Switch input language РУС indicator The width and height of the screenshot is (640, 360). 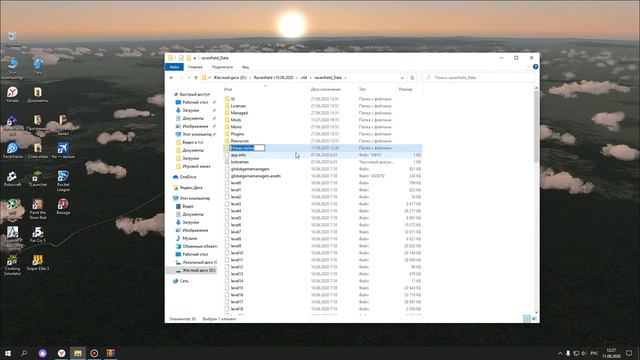pos(594,353)
